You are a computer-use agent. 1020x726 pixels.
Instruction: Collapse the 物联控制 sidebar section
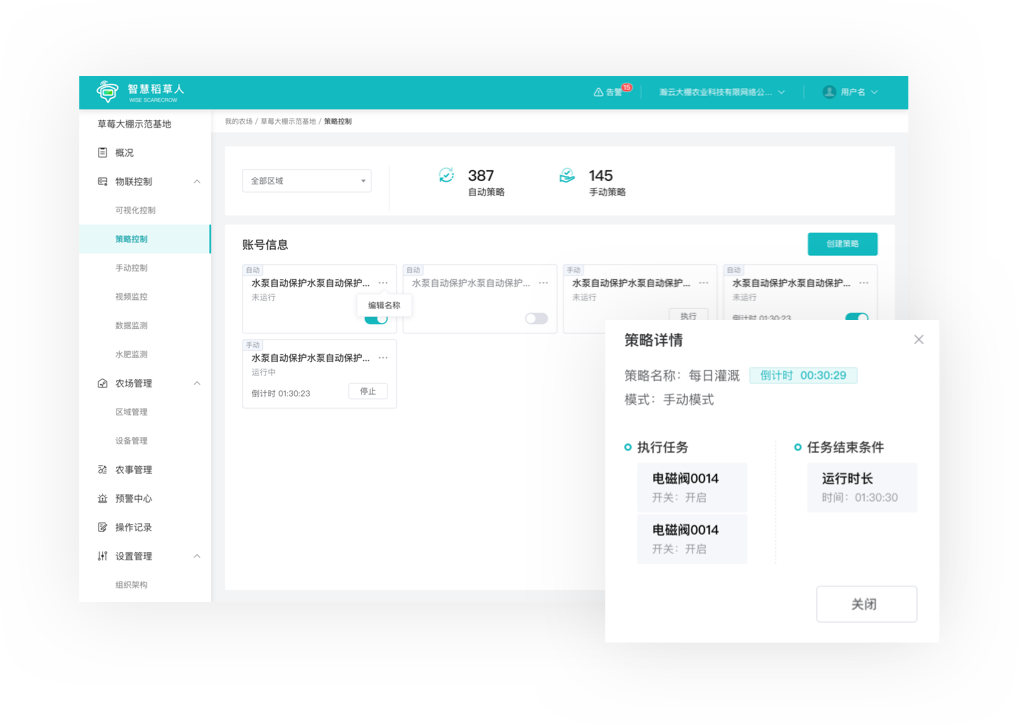pyautogui.click(x=196, y=182)
